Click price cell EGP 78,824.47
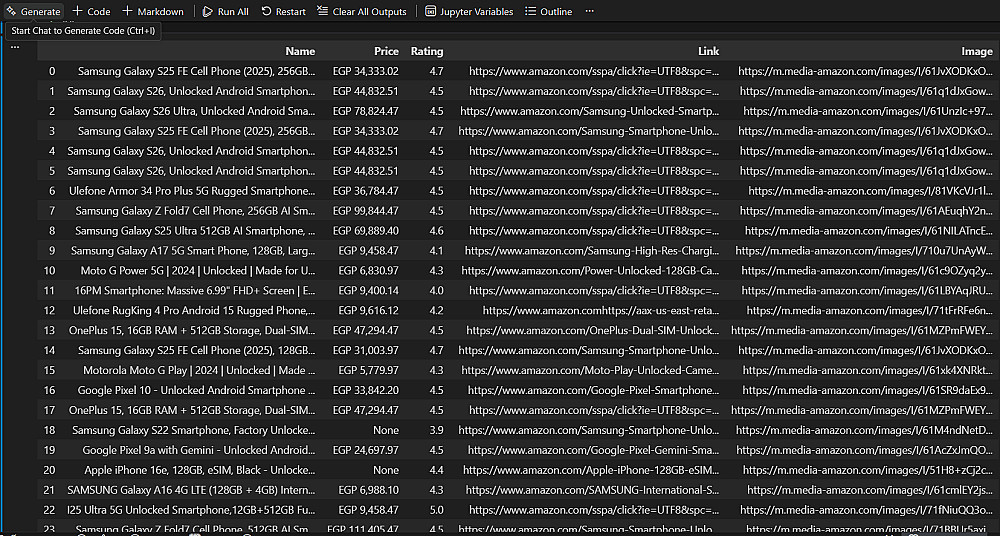The height and width of the screenshot is (536, 1000). coord(365,111)
